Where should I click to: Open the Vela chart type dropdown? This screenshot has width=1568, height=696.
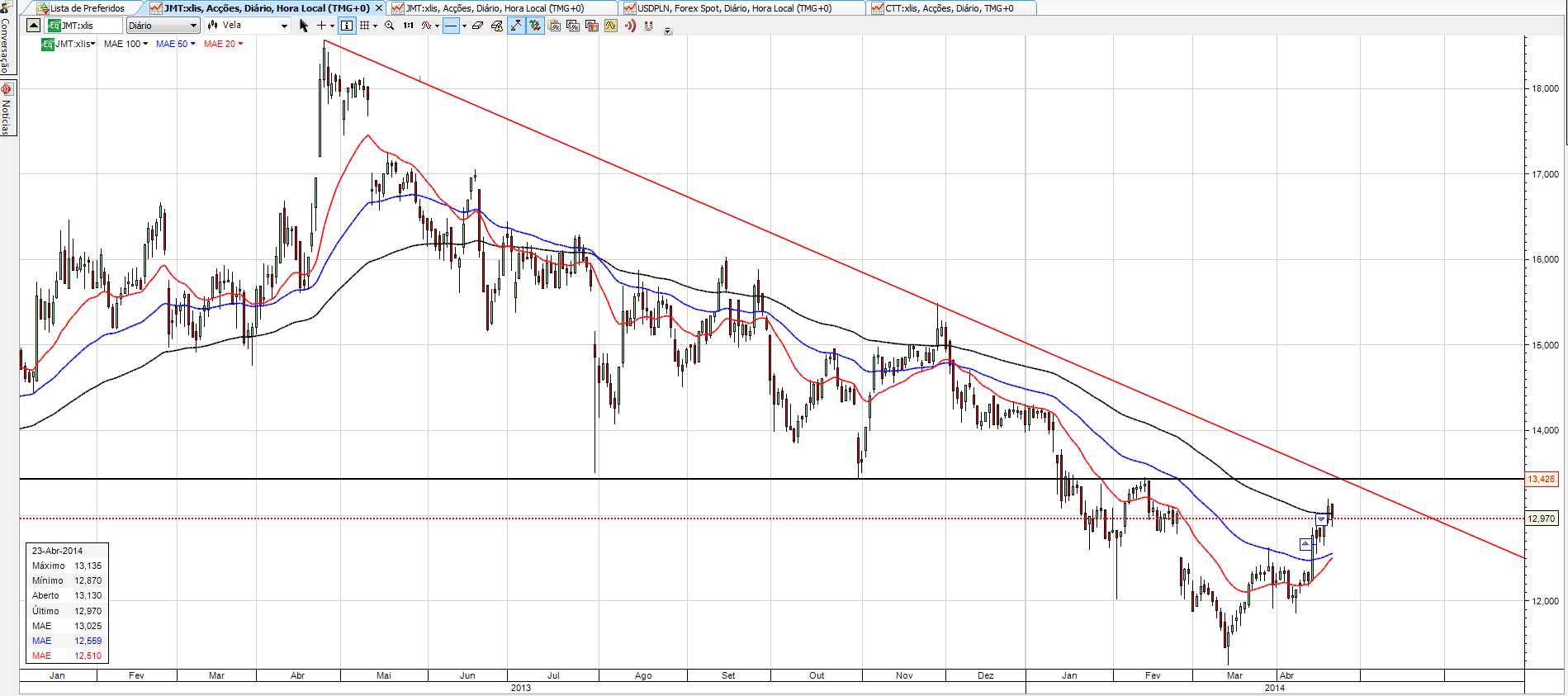tap(249, 26)
